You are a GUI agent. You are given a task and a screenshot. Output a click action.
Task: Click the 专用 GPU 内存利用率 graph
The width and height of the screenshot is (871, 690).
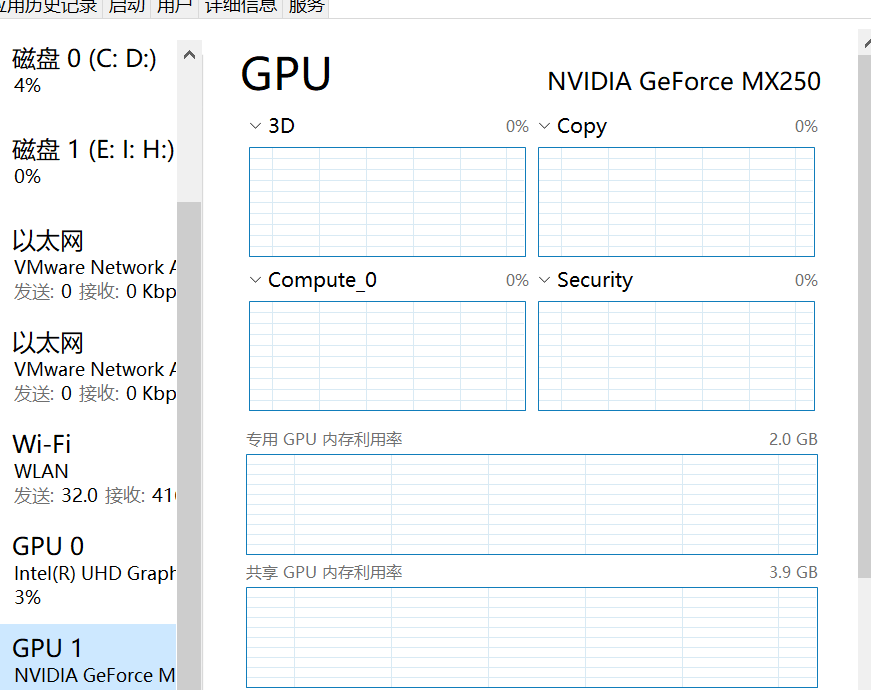(532, 504)
